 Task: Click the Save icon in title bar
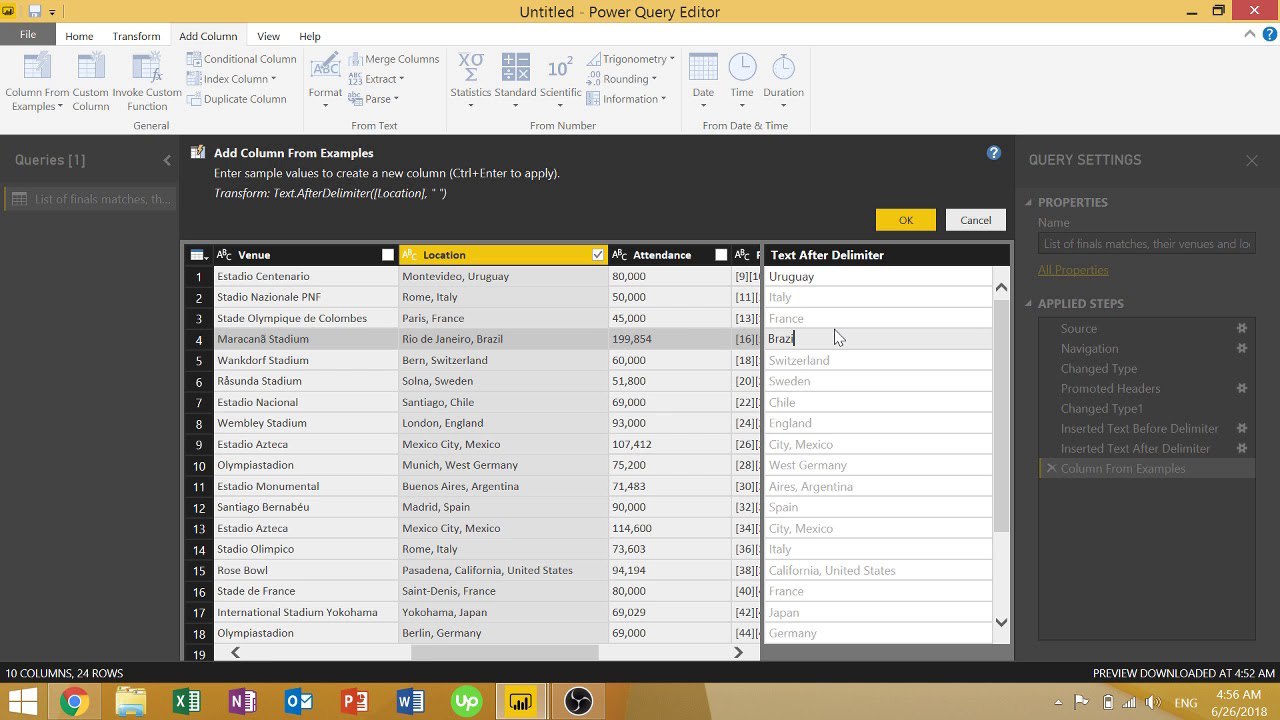(34, 11)
